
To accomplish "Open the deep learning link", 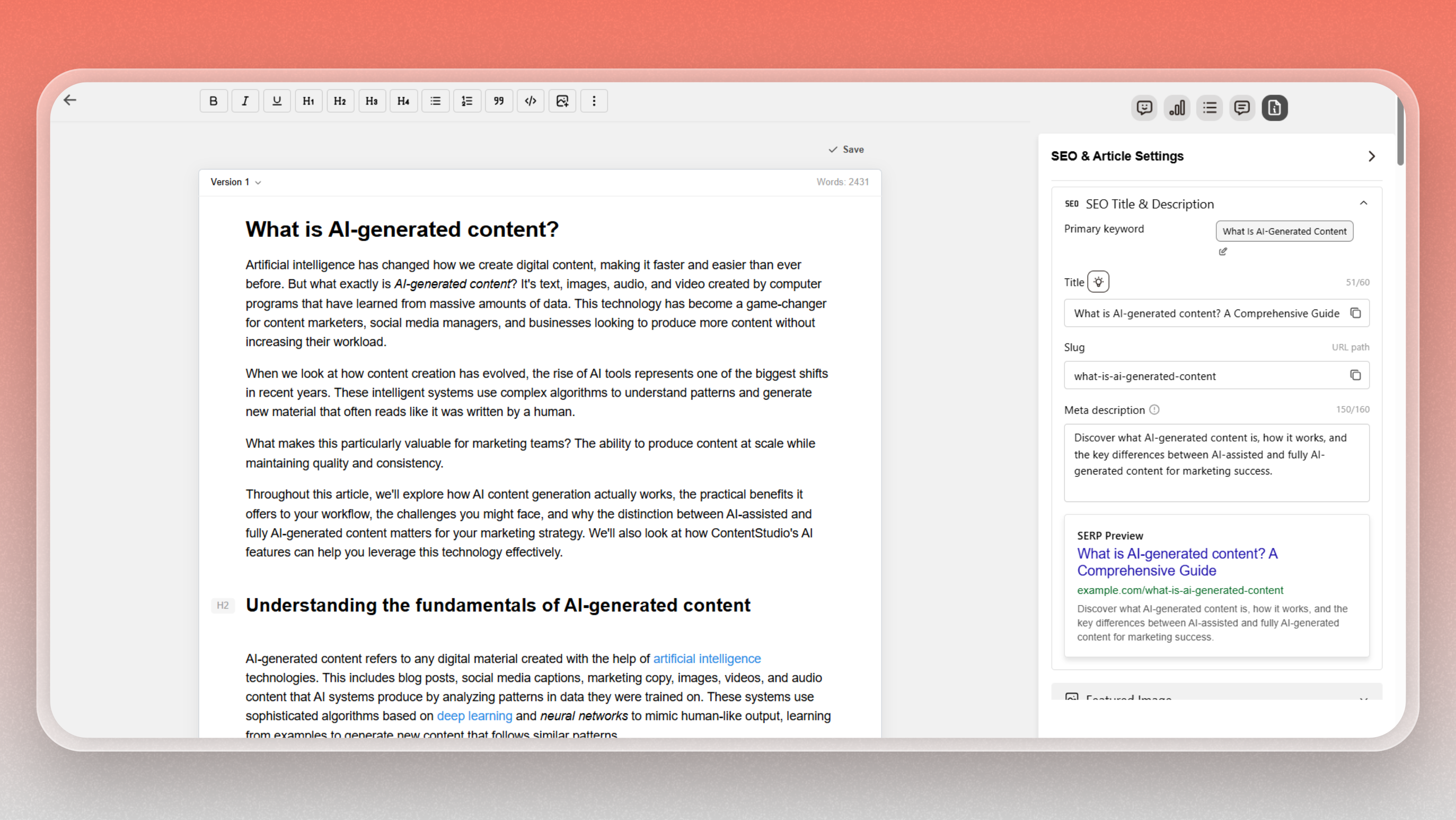I will click(x=474, y=716).
